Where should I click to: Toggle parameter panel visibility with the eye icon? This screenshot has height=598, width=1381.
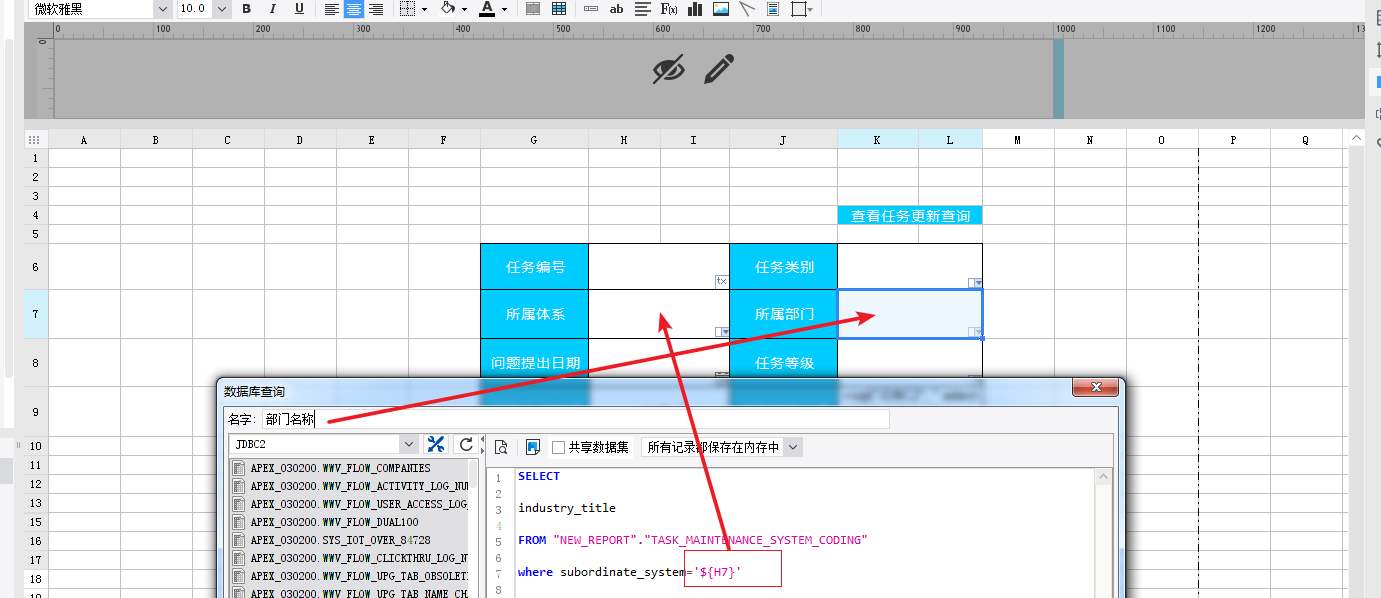click(x=668, y=70)
